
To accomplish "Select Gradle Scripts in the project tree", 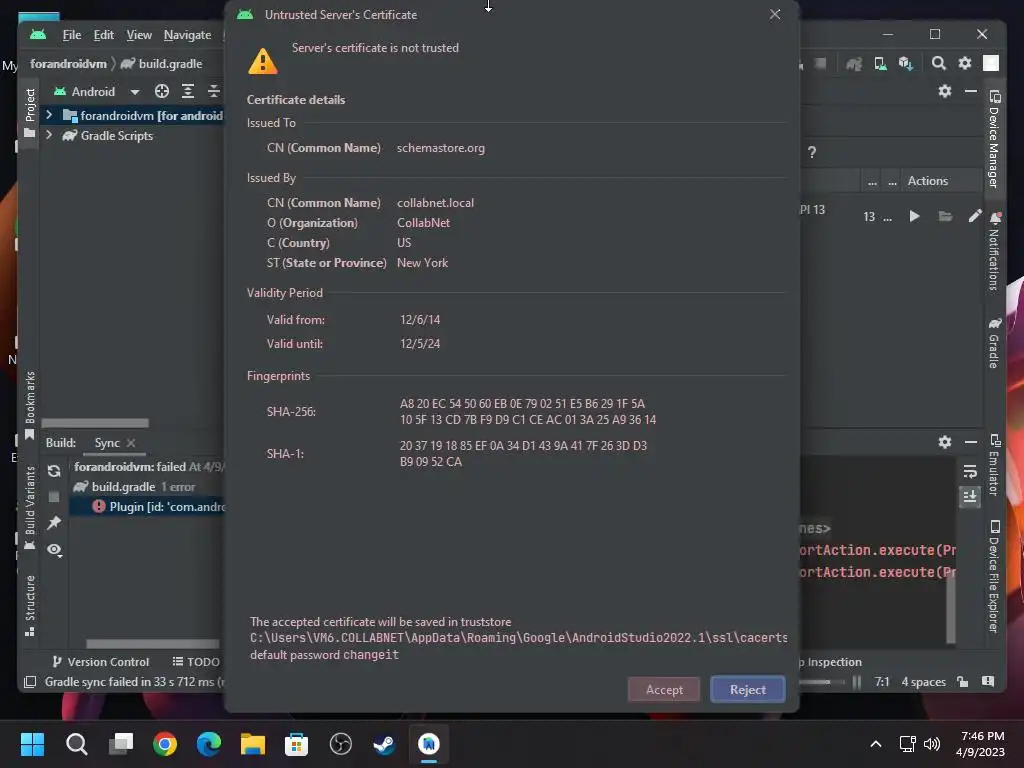I will pos(108,136).
